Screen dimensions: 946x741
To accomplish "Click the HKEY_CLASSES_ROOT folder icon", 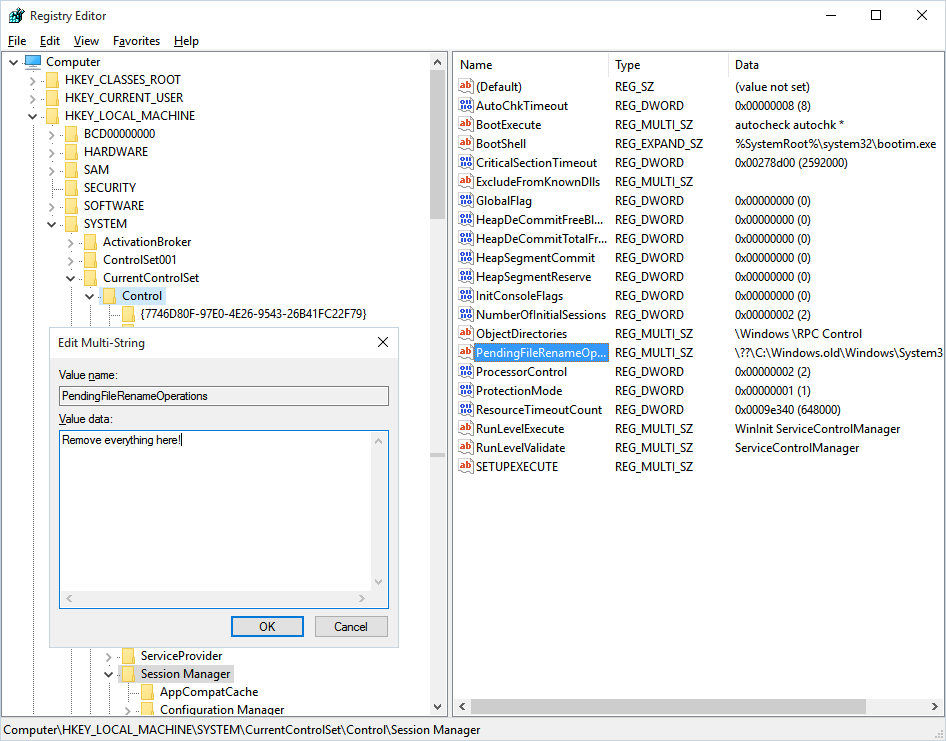I will 52,80.
